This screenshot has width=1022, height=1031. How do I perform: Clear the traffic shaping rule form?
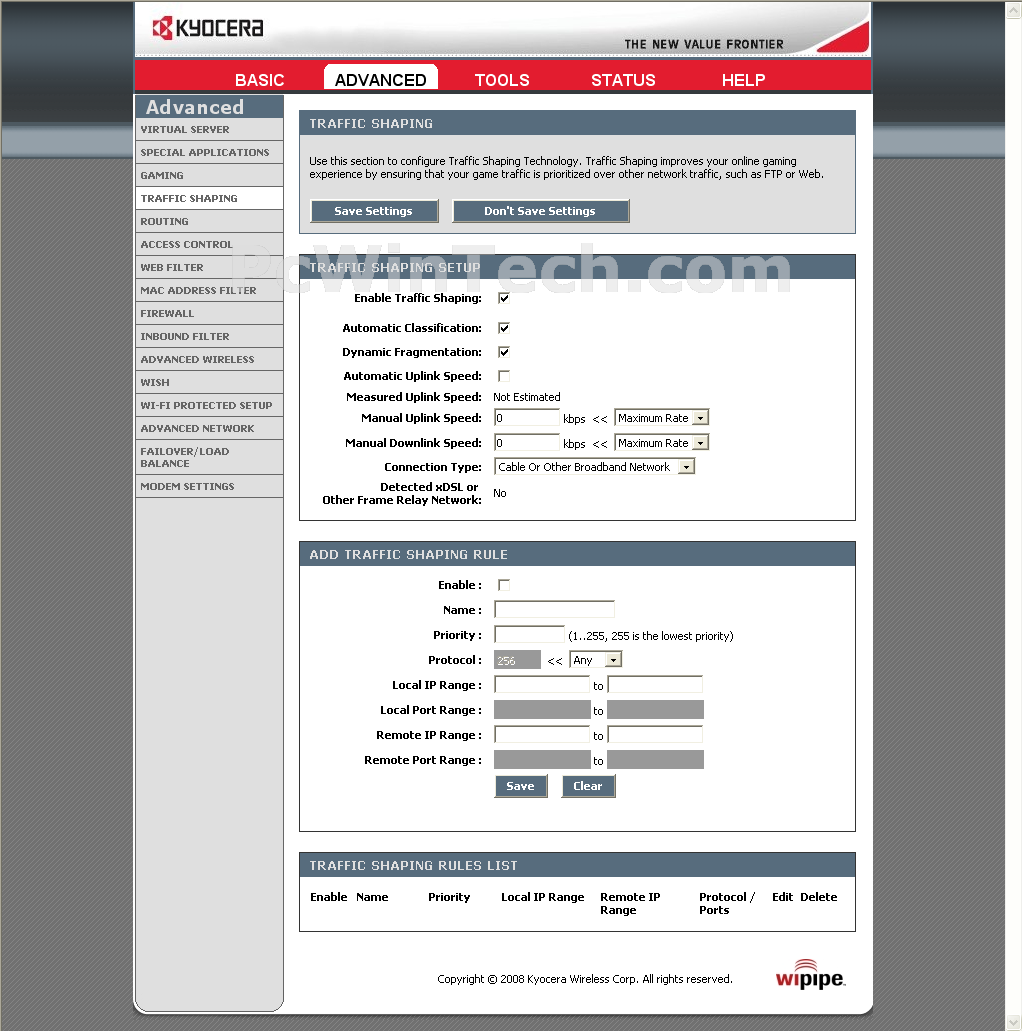(588, 786)
